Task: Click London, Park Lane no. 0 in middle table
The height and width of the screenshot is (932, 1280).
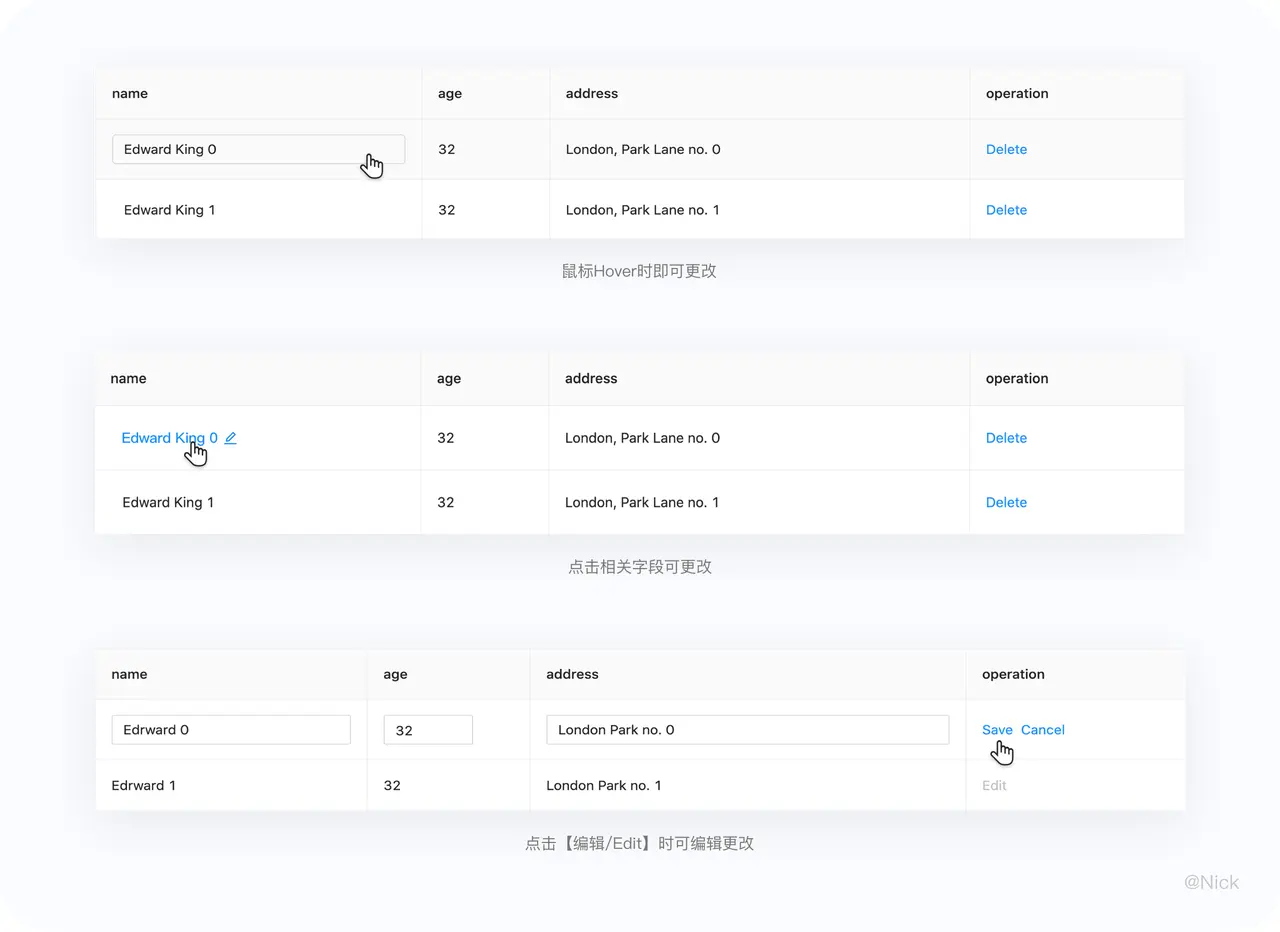Action: pos(642,438)
